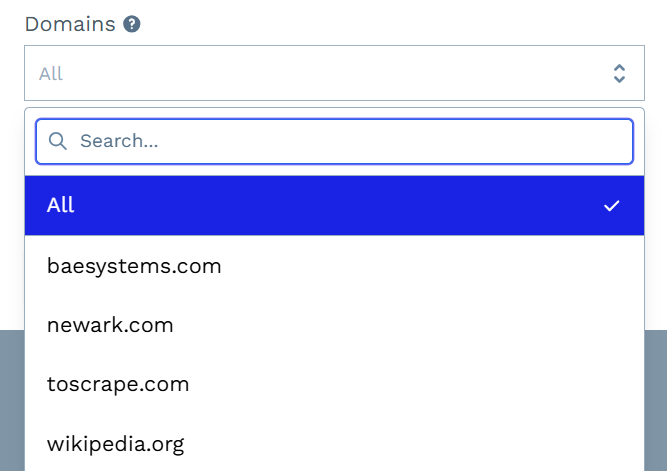
Task: Select the wikipedia.org domain option
Action: tap(115, 443)
